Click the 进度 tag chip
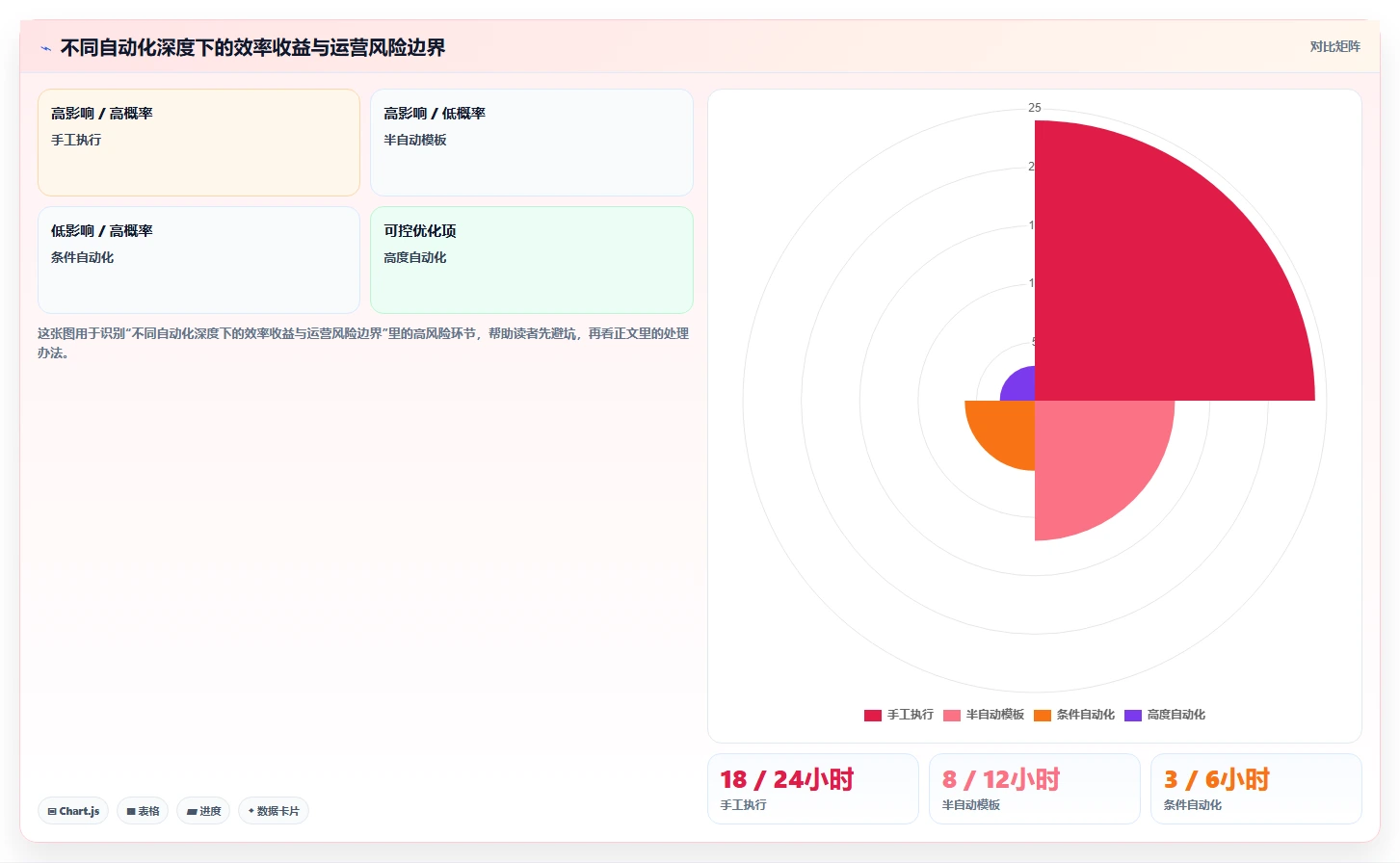 [x=203, y=811]
